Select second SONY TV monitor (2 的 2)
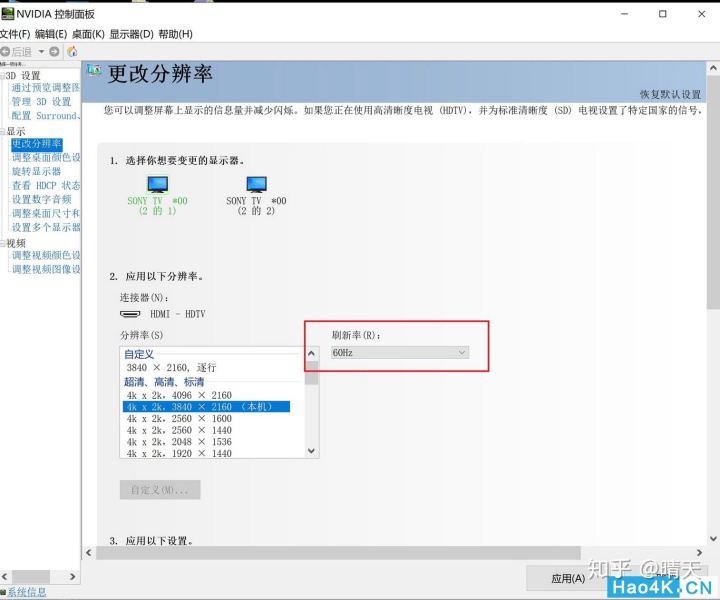The image size is (720, 600). coord(256,196)
